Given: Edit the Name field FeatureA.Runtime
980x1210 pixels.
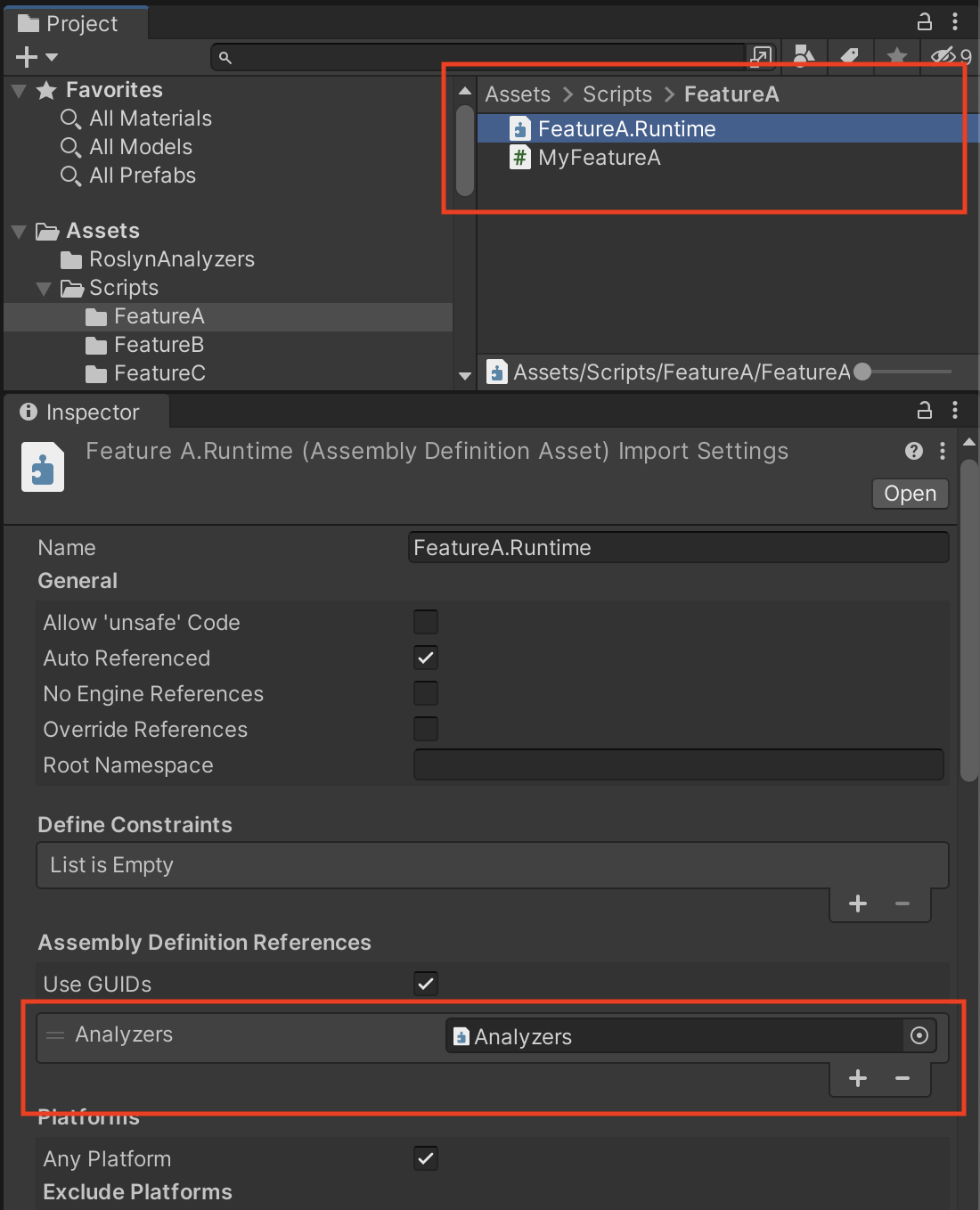Looking at the screenshot, I should click(x=679, y=547).
